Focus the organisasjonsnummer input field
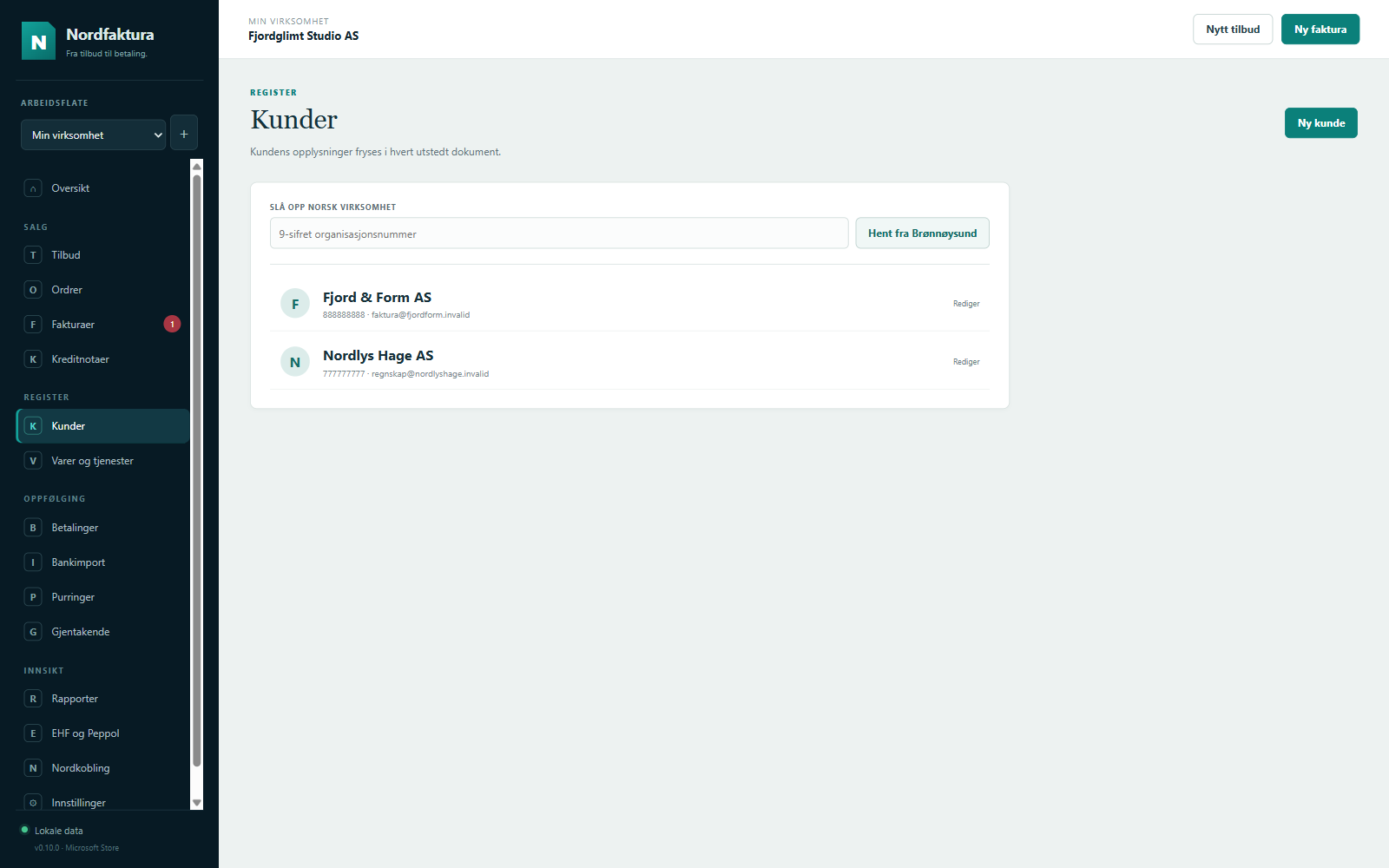The height and width of the screenshot is (868, 1389). coord(559,233)
